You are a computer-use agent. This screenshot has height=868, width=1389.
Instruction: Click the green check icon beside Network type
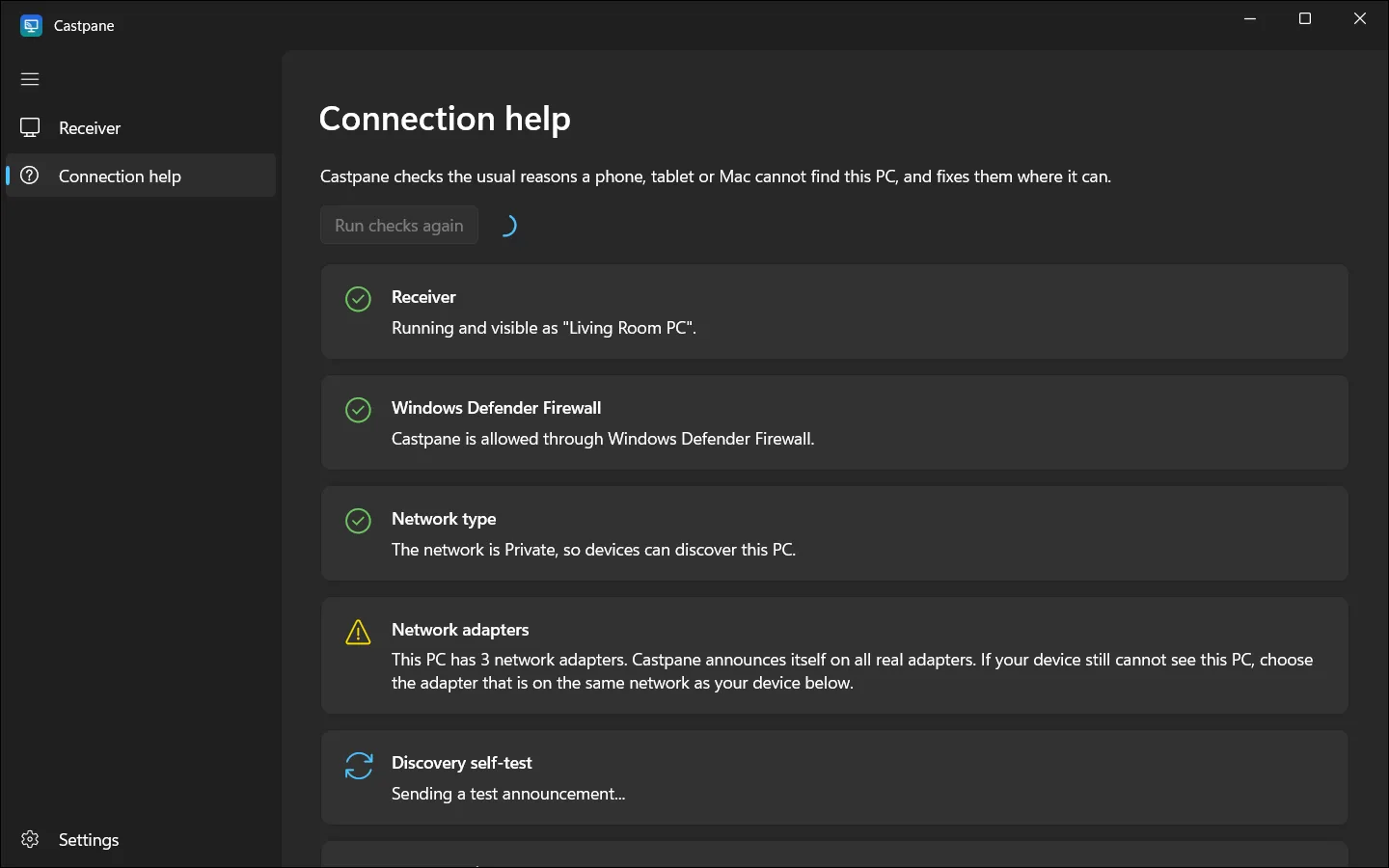coord(358,521)
